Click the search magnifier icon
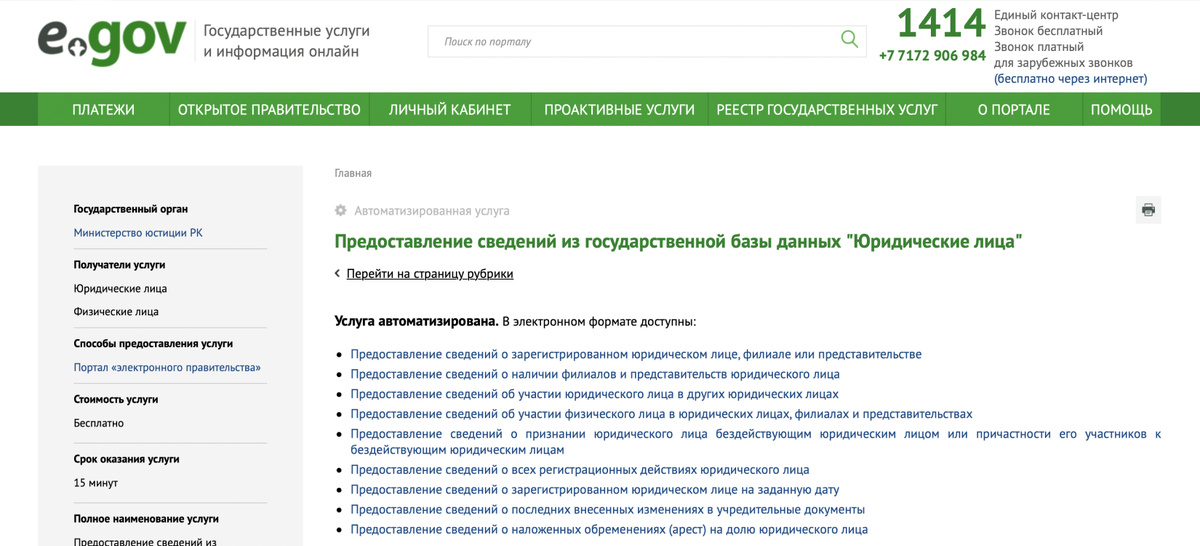This screenshot has height=546, width=1200. 849,40
